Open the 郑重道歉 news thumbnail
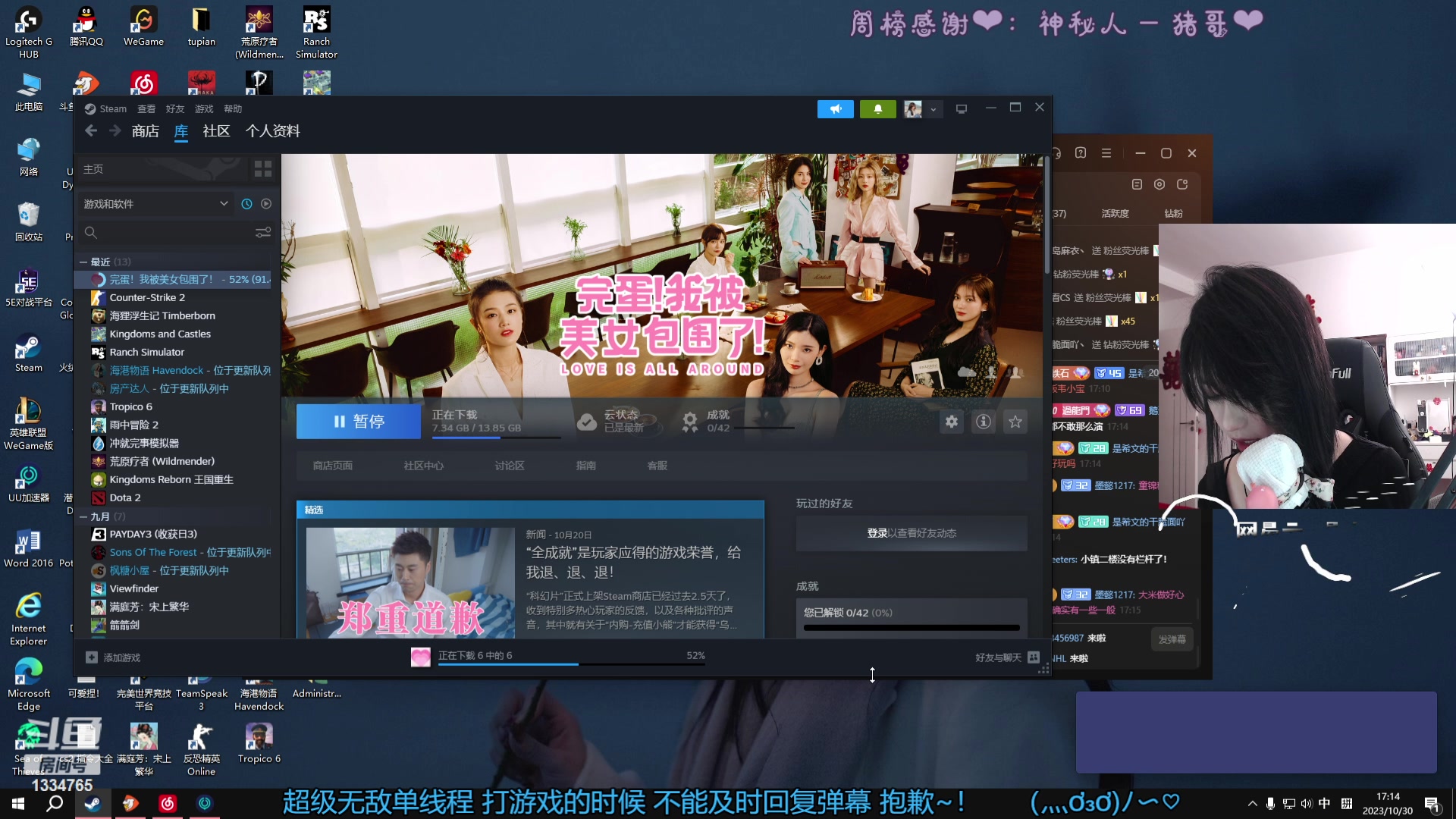Image resolution: width=1456 pixels, height=819 pixels. 410,582
